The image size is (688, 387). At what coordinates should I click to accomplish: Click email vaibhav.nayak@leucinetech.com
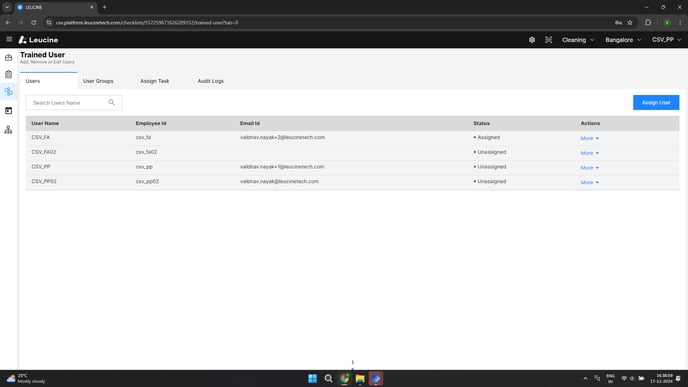pos(279,181)
